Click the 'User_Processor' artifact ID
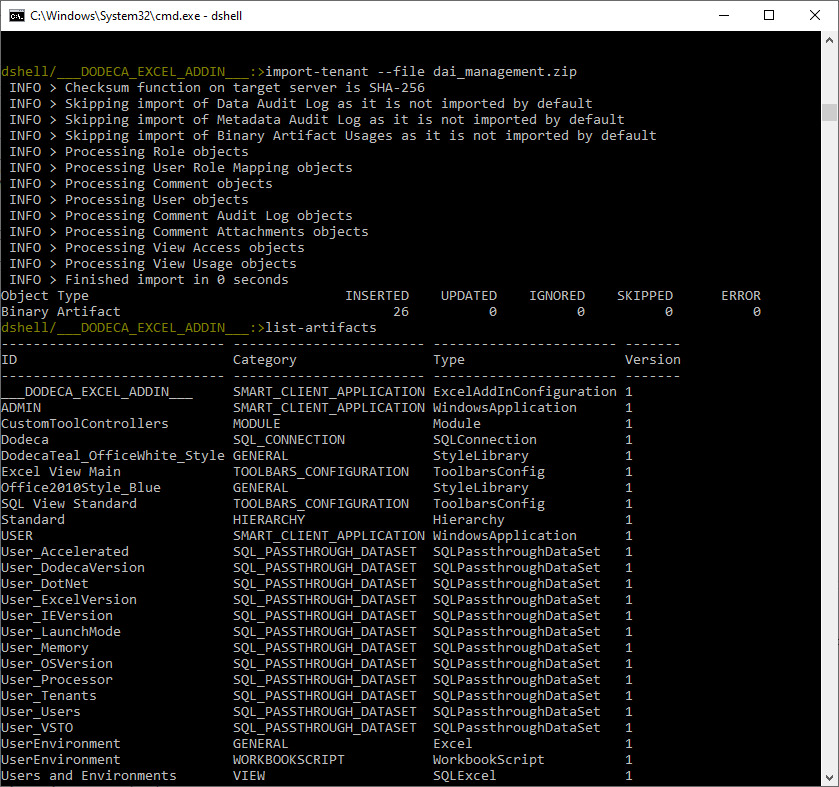The image size is (839, 787). pos(57,681)
